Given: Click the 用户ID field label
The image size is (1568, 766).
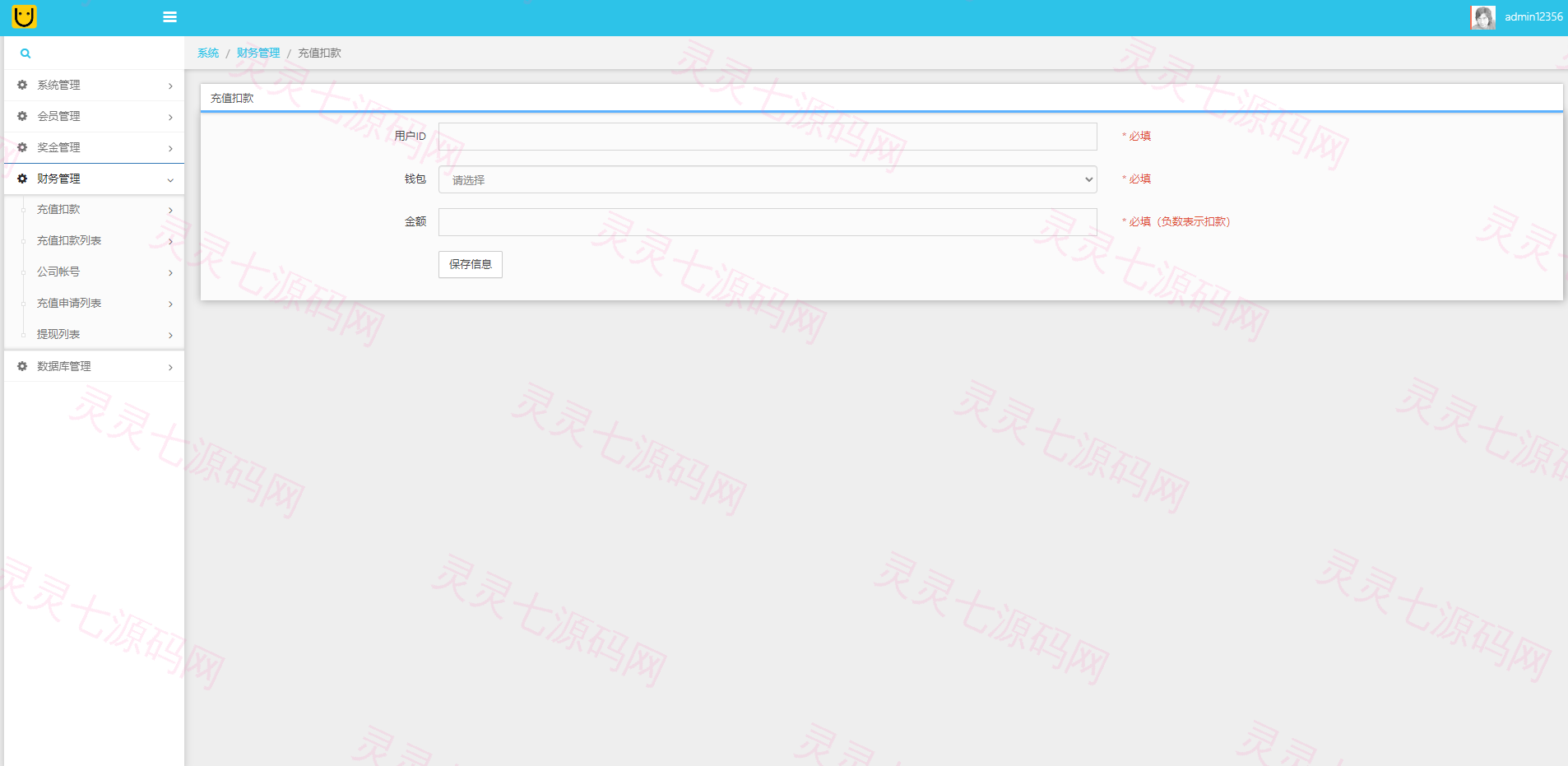Looking at the screenshot, I should click(x=410, y=136).
